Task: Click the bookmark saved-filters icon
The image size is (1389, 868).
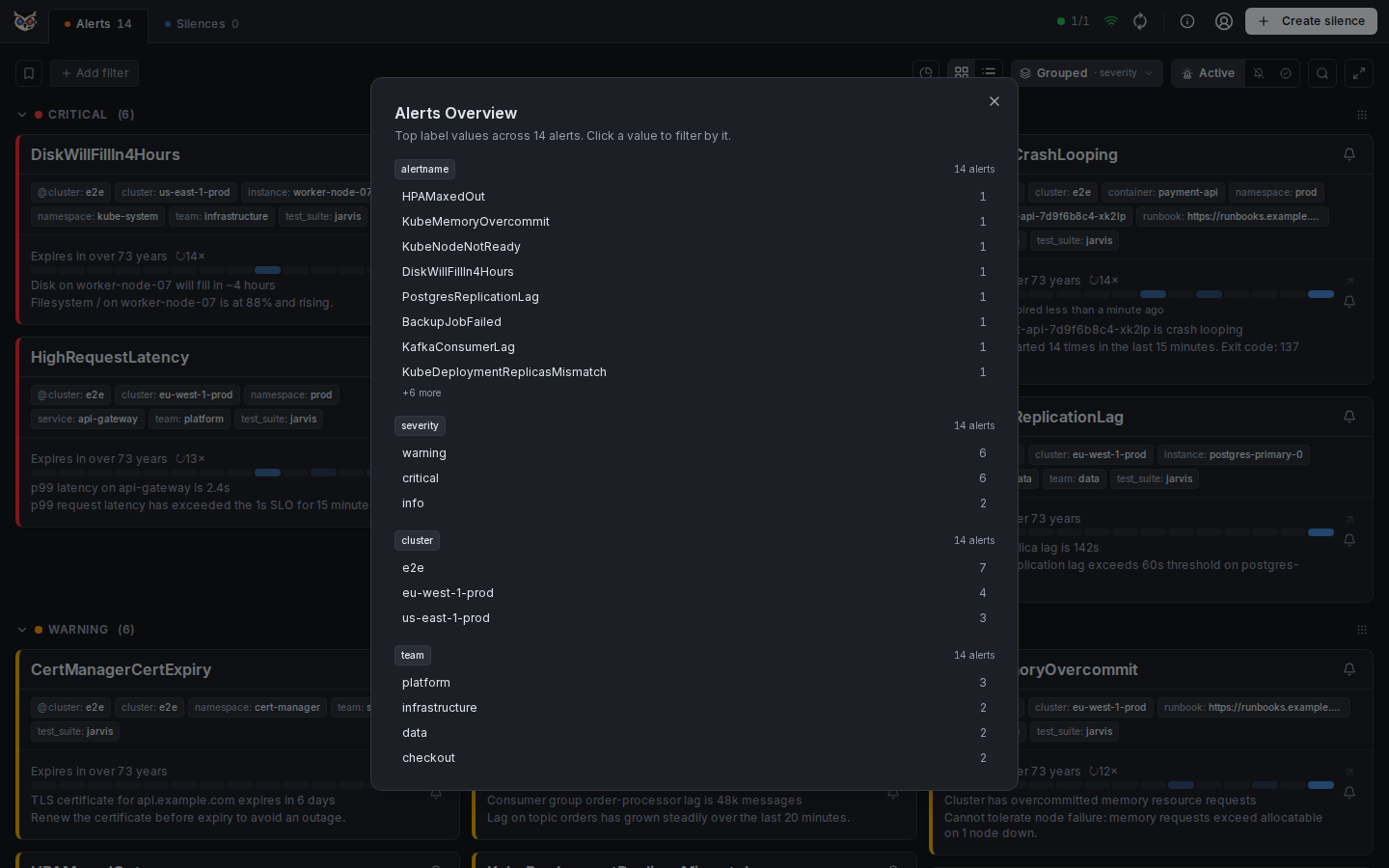Action: click(29, 73)
